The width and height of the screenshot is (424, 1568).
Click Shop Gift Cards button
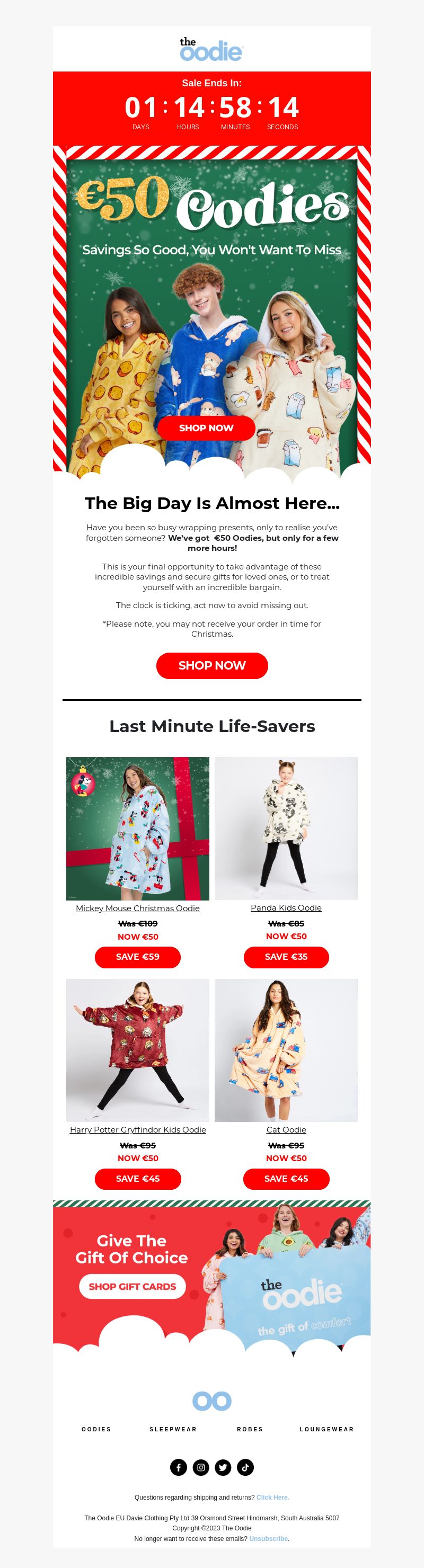(x=132, y=1286)
